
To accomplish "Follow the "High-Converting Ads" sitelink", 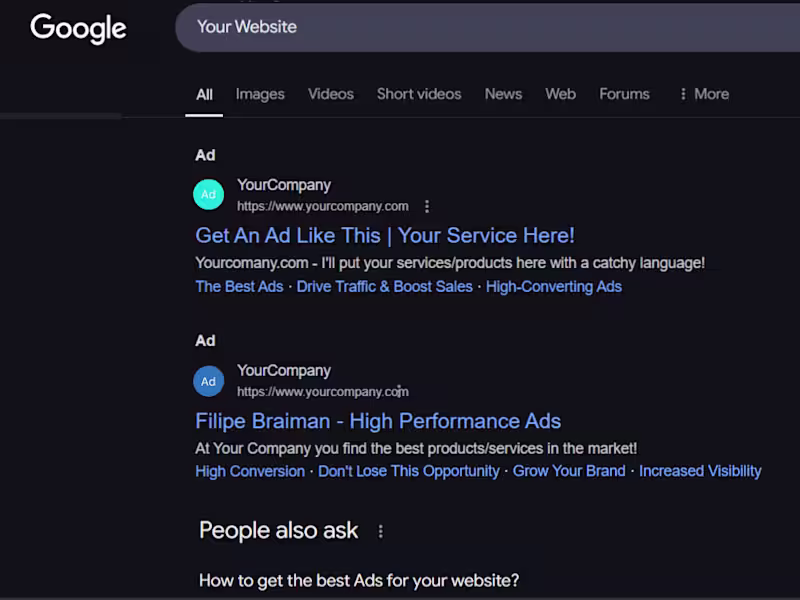I will click(x=554, y=287).
